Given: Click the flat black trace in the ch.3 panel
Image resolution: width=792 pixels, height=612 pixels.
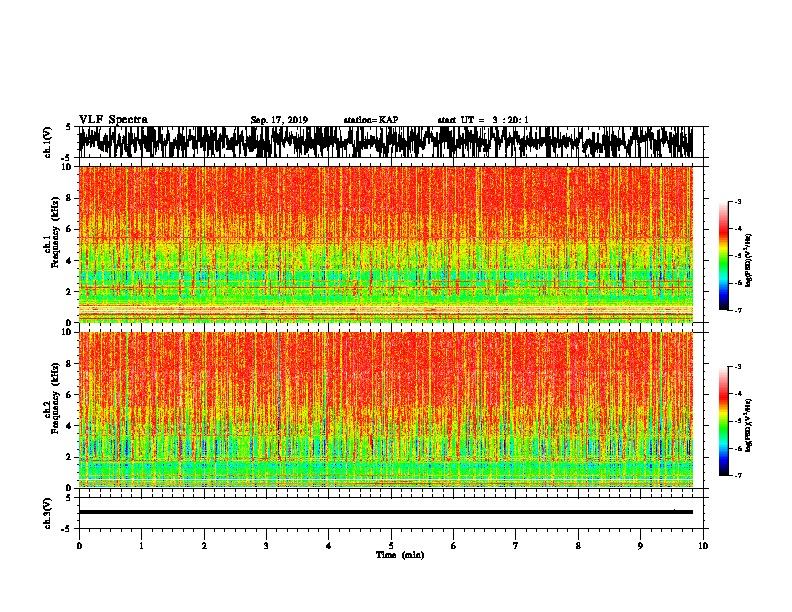Looking at the screenshot, I should coord(385,512).
